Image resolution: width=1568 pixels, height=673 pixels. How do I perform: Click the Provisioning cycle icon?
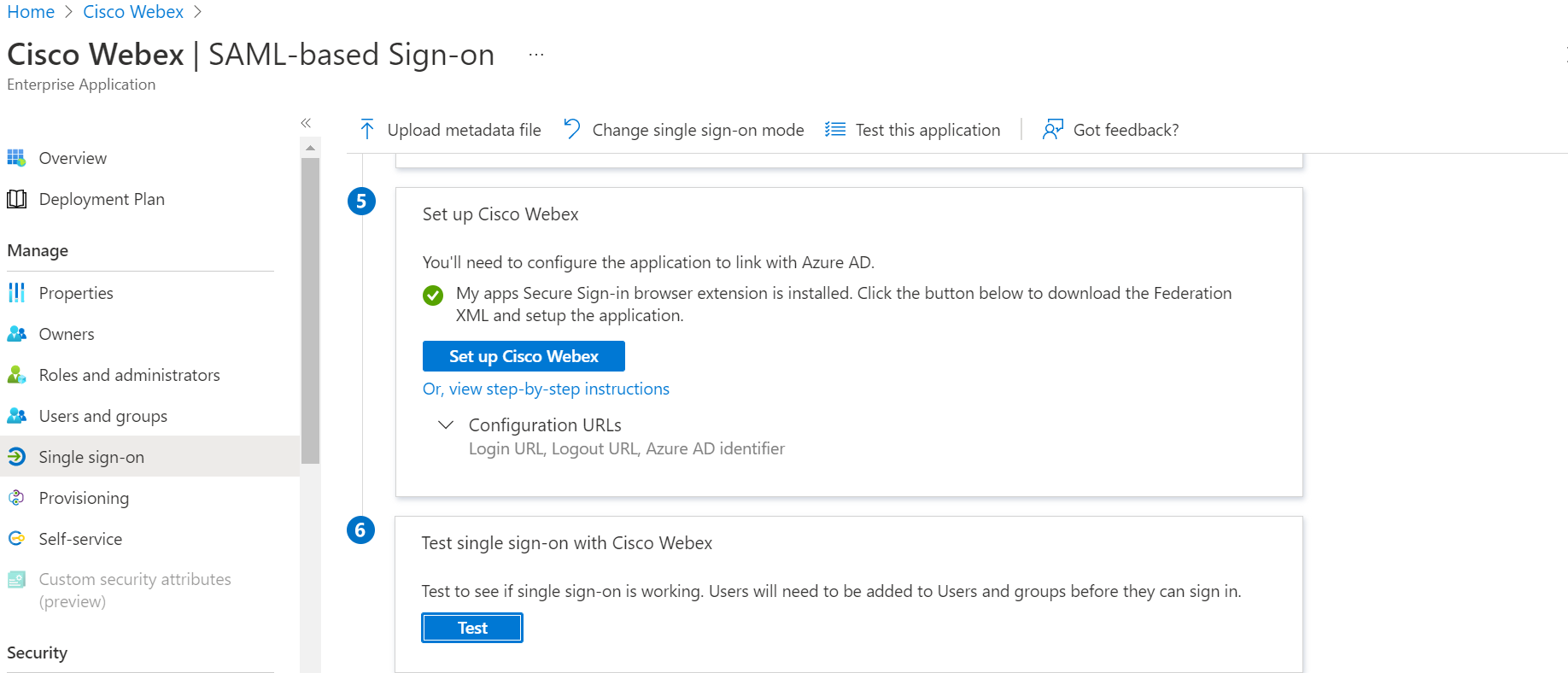tap(16, 498)
